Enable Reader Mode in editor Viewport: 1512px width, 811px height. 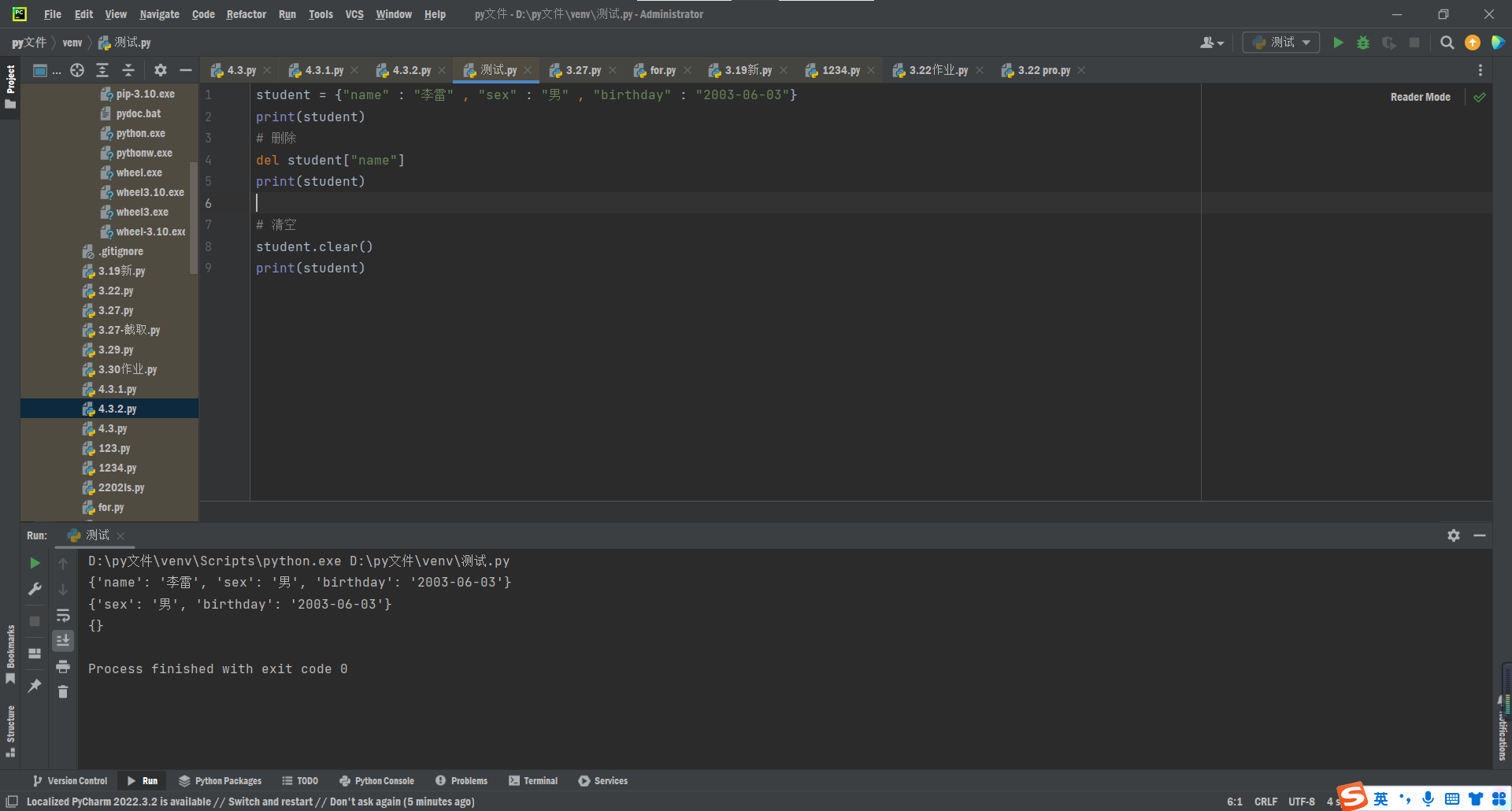(1420, 97)
